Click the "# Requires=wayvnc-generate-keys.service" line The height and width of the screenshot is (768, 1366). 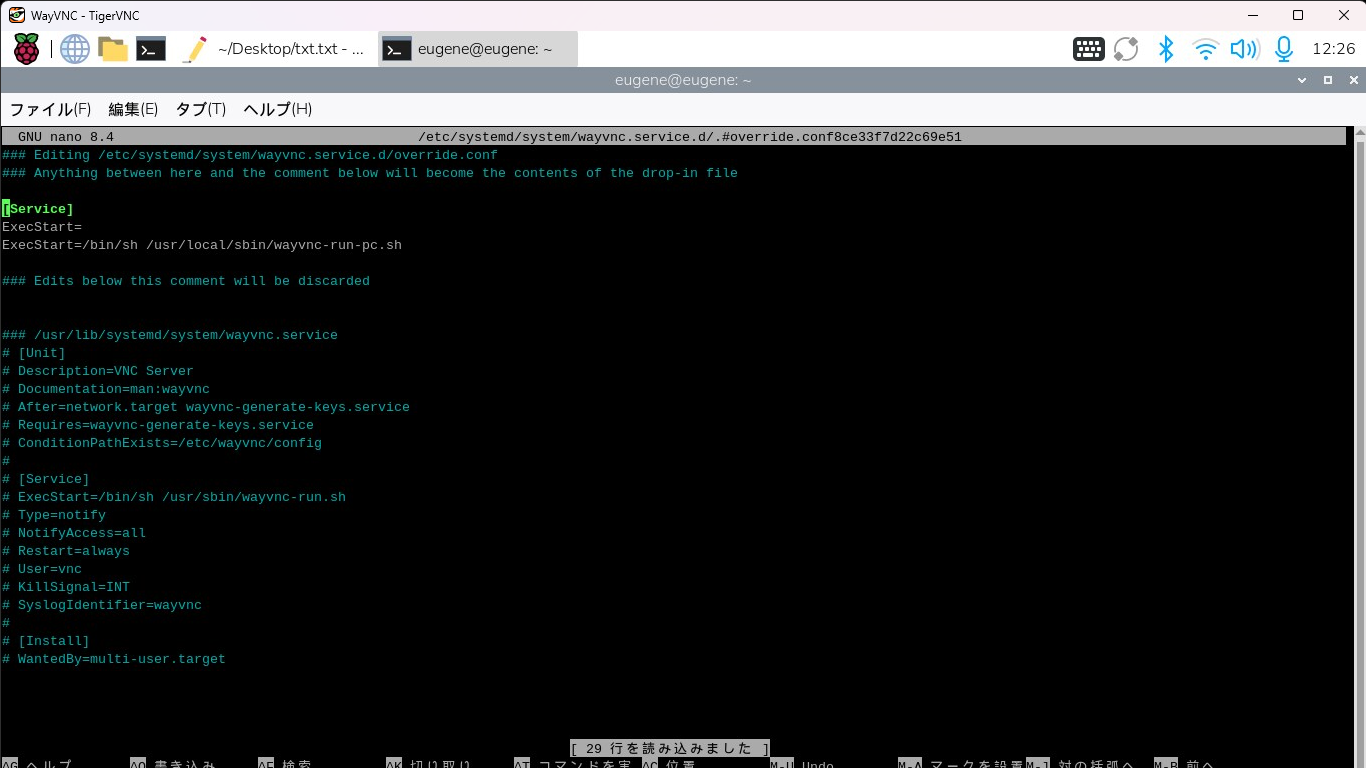[x=158, y=425]
